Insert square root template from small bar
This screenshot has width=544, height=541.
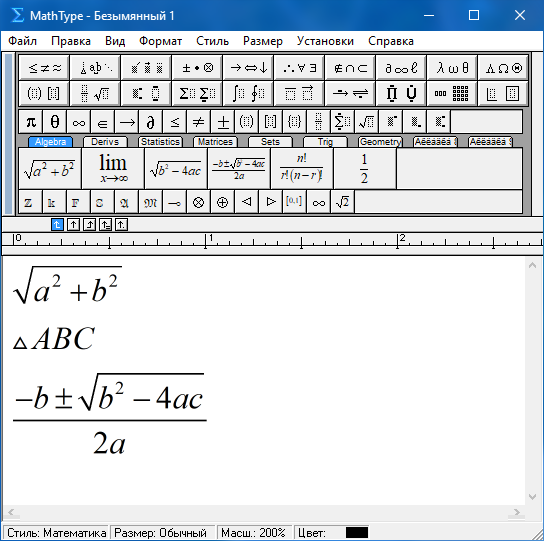(367, 122)
